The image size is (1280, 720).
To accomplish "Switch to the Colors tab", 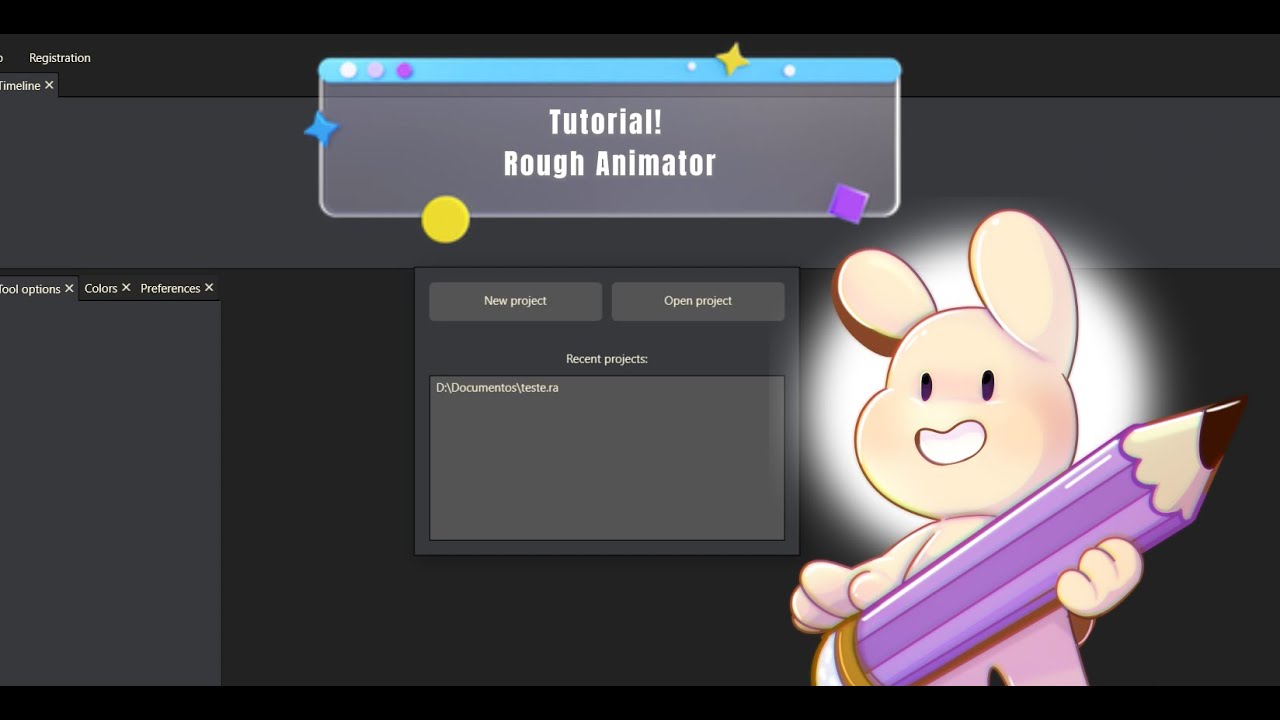I will pos(101,288).
